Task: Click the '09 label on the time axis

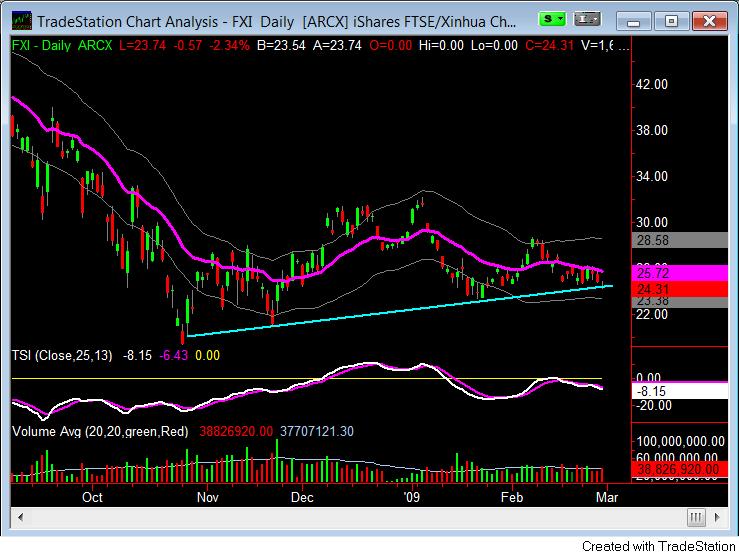Action: click(x=411, y=497)
